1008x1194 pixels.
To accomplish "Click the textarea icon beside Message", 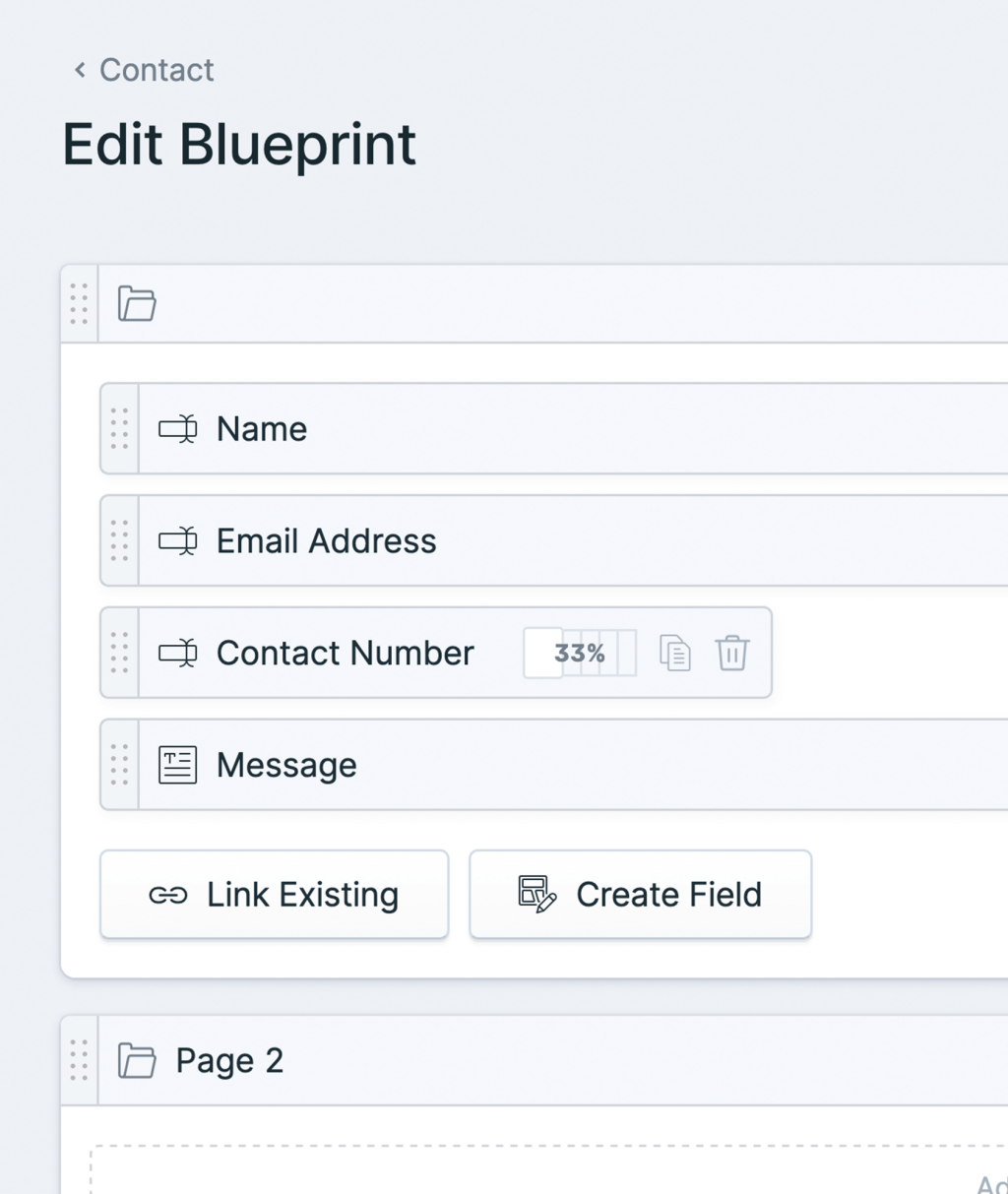I will [x=178, y=765].
